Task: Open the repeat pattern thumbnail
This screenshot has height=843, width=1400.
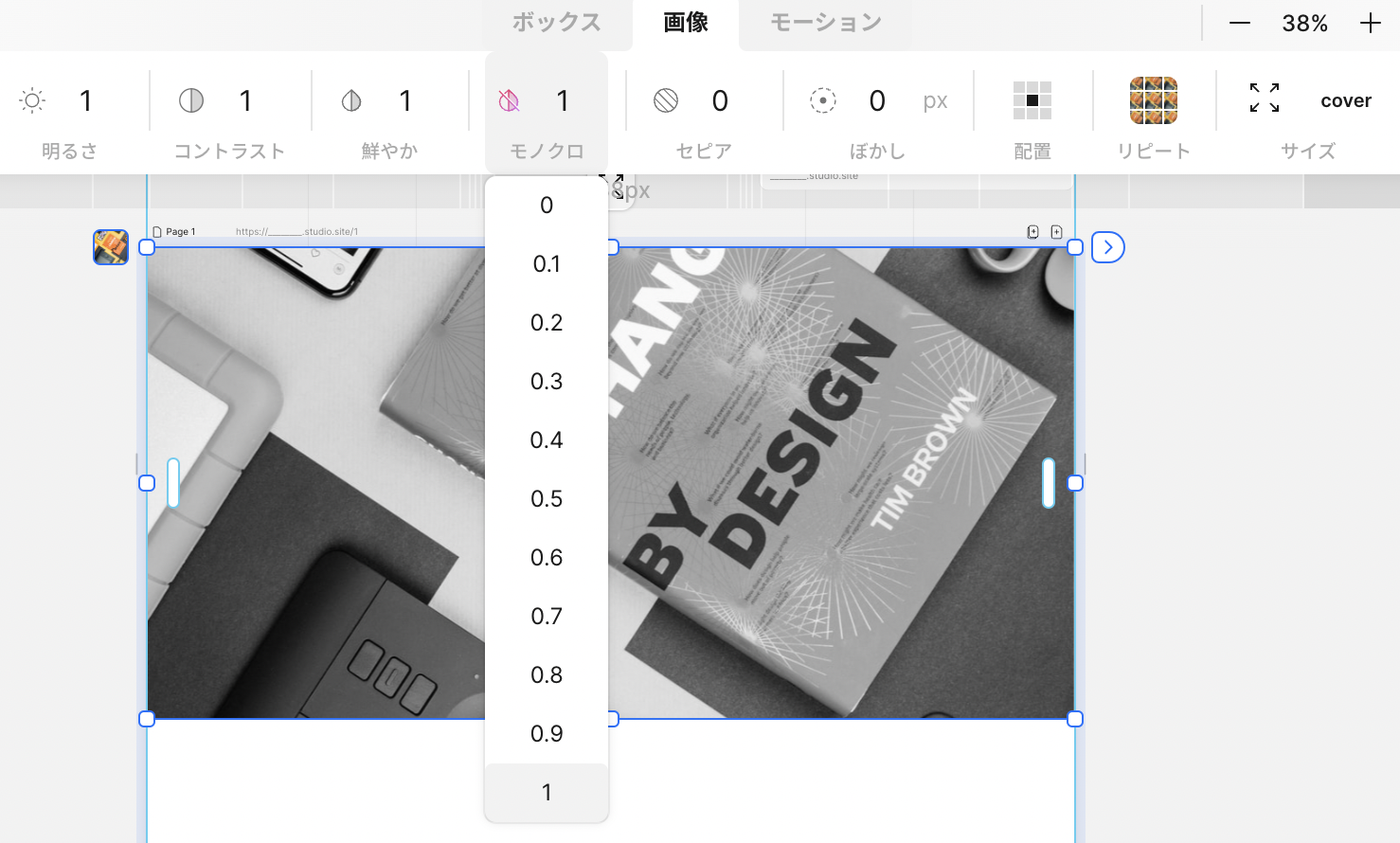Action: [x=1154, y=100]
